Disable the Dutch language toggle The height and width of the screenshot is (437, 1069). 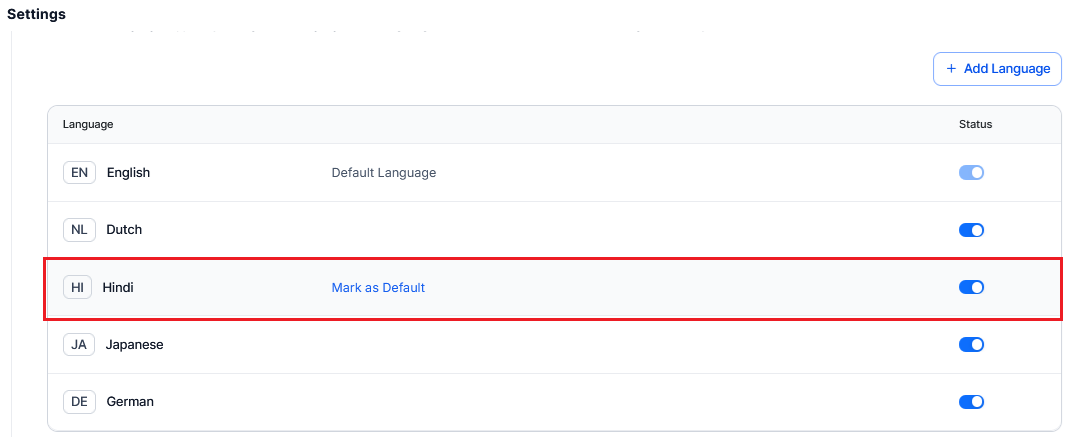(x=971, y=230)
